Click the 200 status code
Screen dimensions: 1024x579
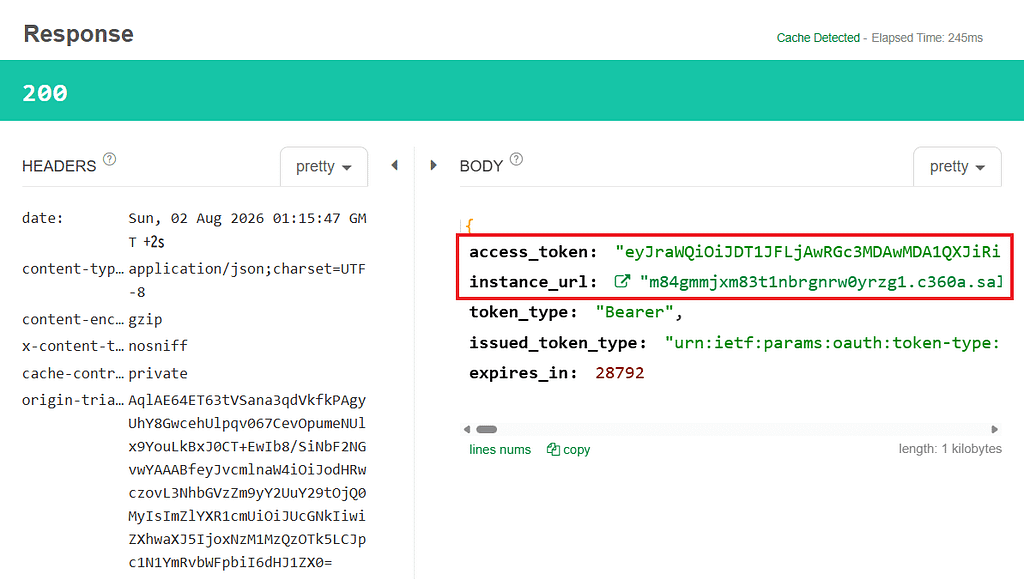coord(45,93)
